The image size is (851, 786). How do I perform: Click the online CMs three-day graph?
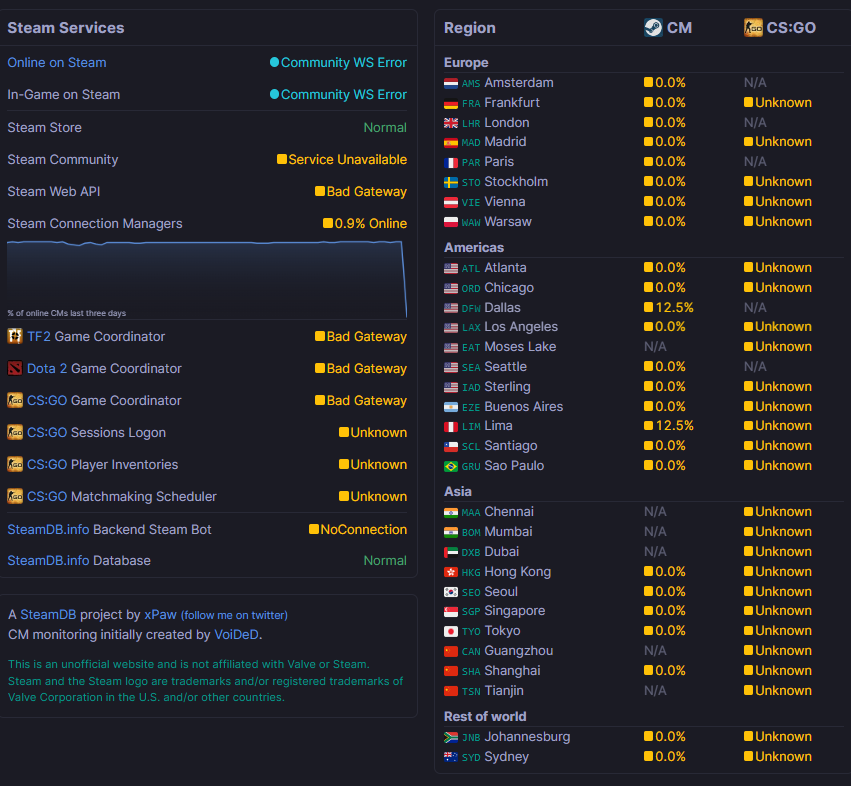click(x=207, y=280)
